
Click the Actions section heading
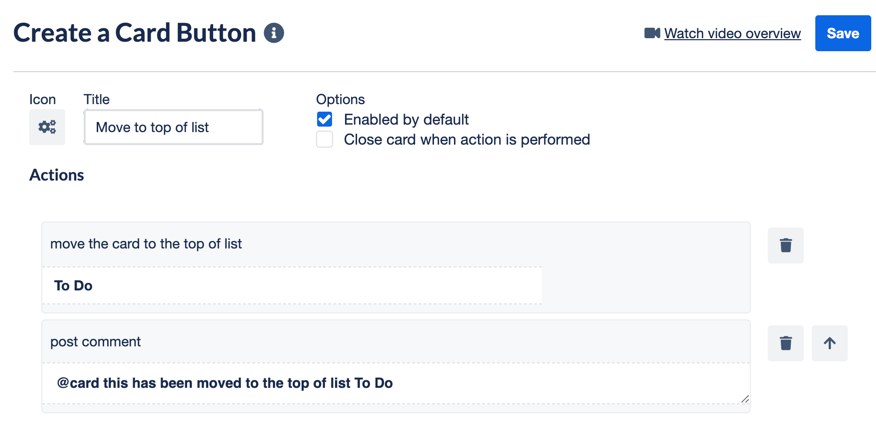click(56, 175)
